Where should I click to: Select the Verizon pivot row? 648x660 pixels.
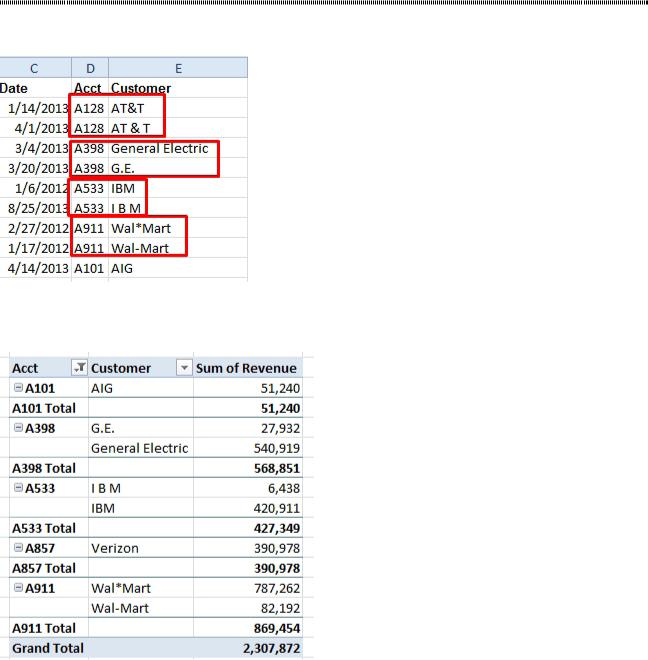click(156, 548)
